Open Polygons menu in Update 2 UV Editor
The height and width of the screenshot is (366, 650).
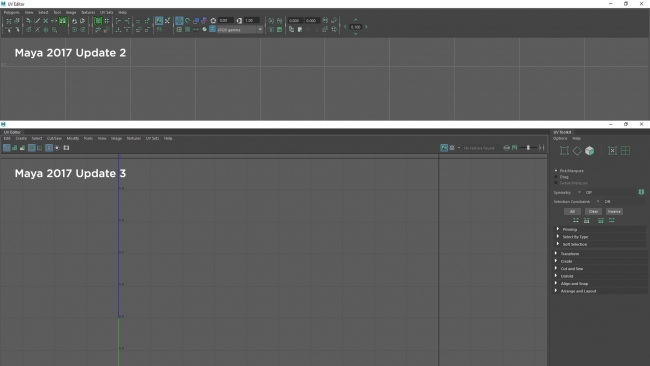pos(12,12)
